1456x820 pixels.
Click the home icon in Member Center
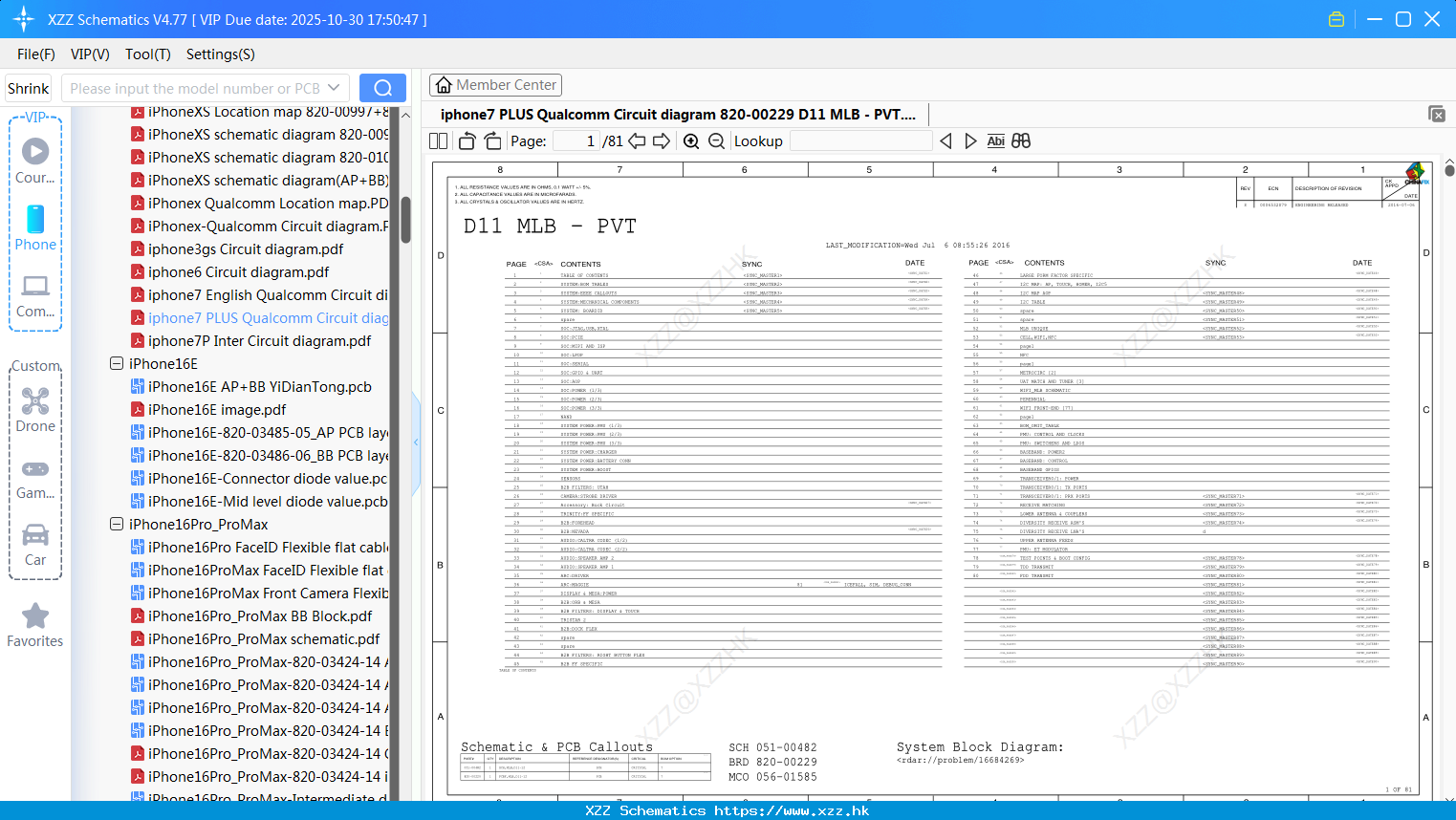(444, 85)
